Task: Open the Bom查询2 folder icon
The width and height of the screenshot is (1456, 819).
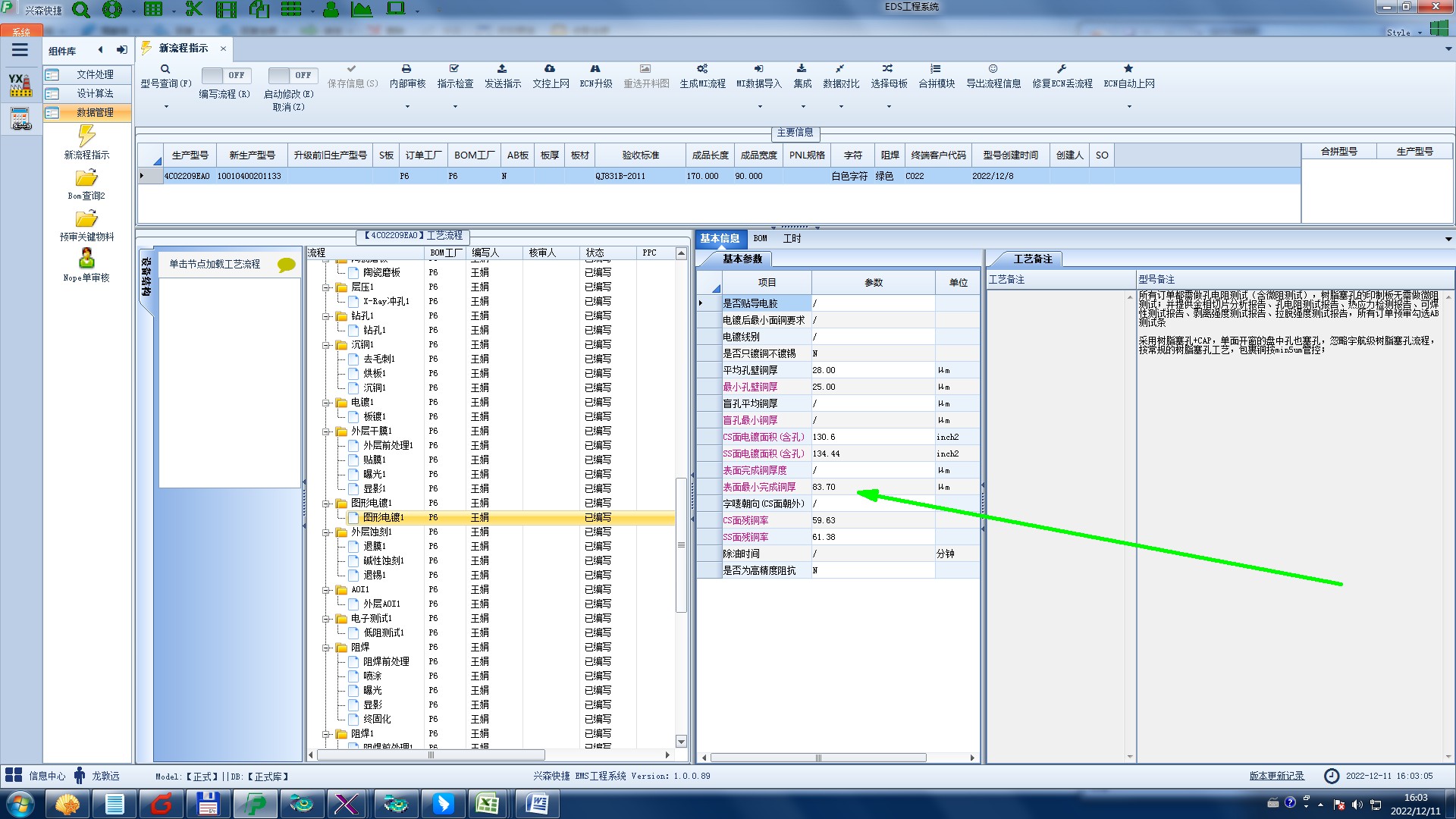Action: point(86,178)
